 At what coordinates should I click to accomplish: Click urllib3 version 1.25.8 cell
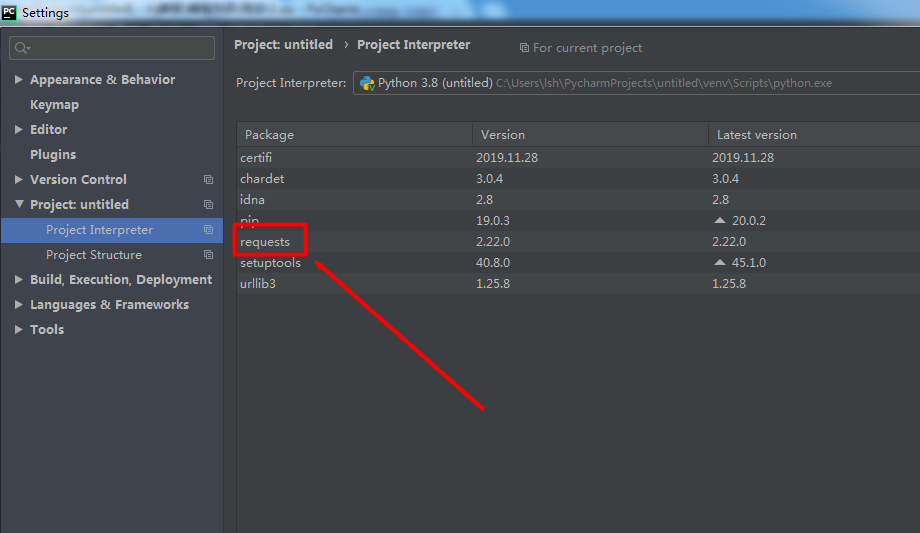coord(493,284)
